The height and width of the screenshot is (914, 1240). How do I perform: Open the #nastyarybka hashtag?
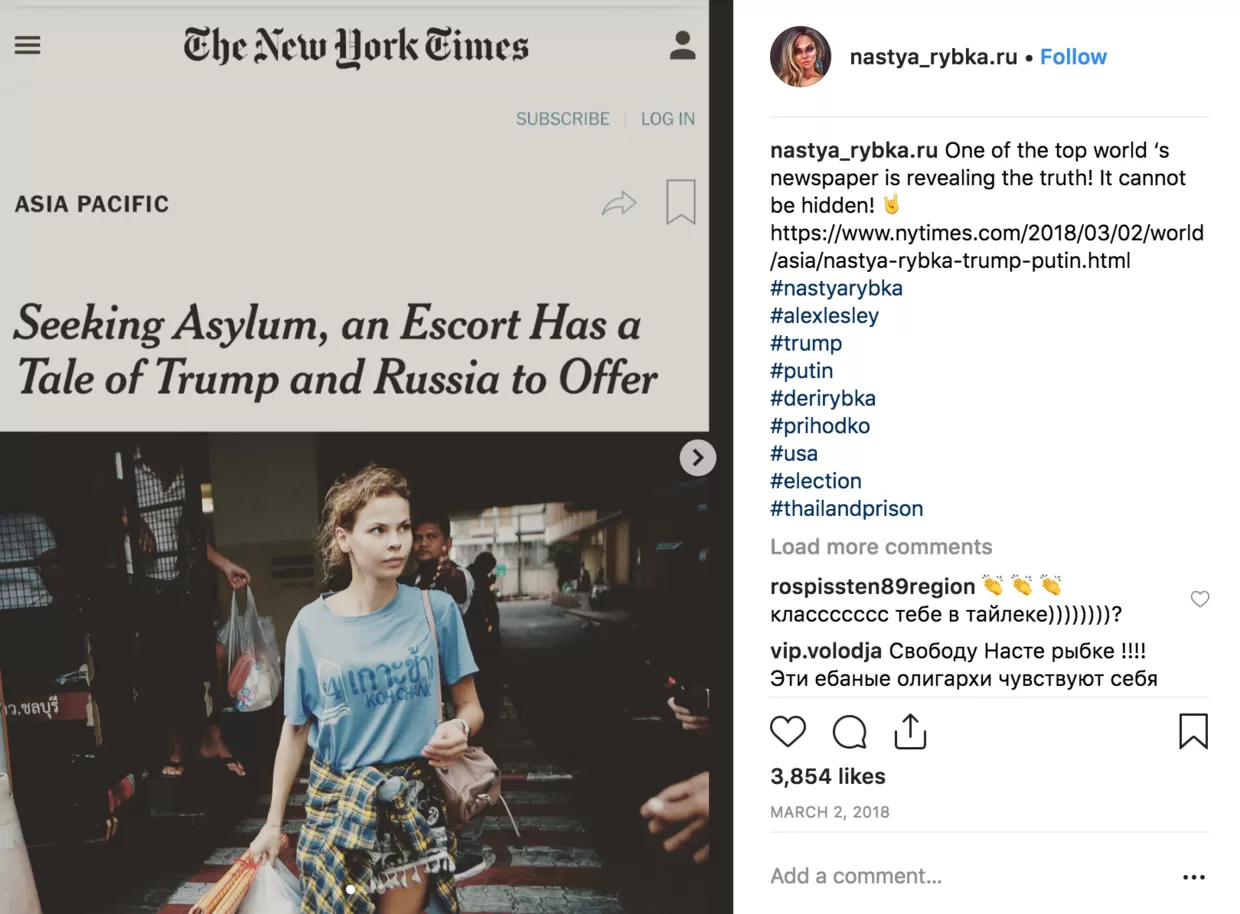tap(836, 288)
